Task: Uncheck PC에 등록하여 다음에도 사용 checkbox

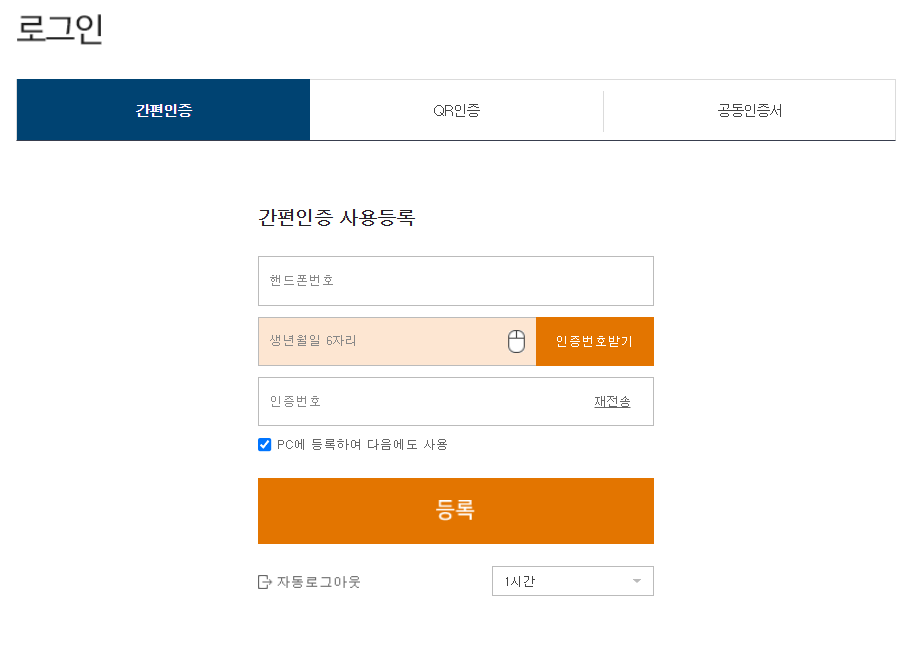Action: coord(265,445)
